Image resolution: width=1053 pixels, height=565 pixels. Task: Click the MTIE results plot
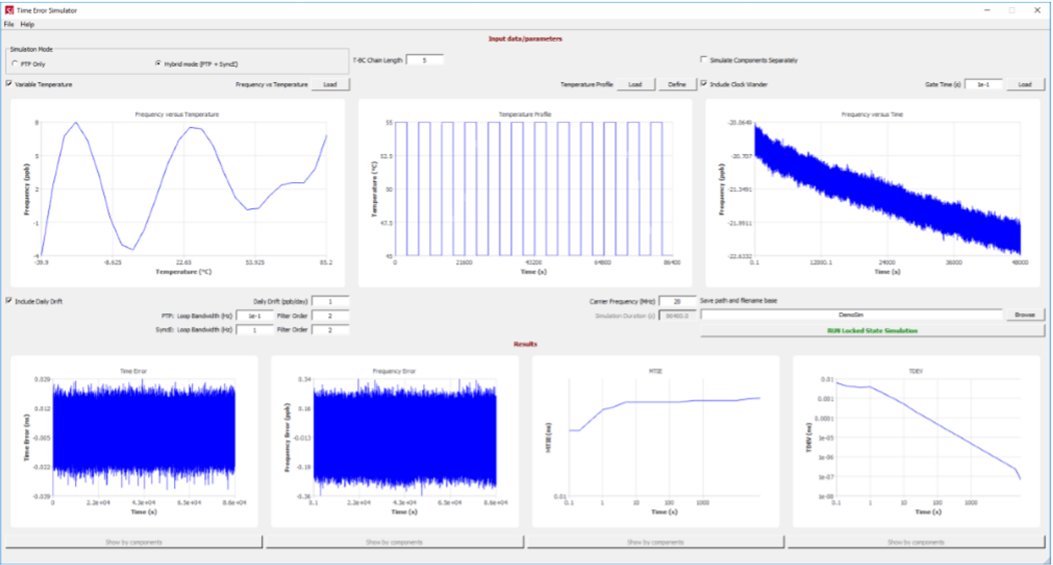click(x=655, y=441)
